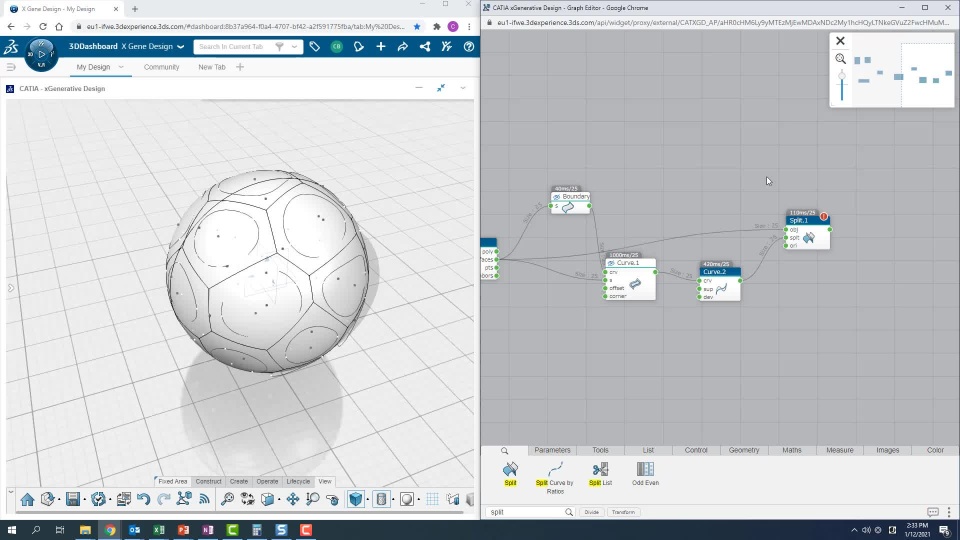This screenshot has width=960, height=540.
Task: Click the Transform suggestion button
Action: click(623, 512)
